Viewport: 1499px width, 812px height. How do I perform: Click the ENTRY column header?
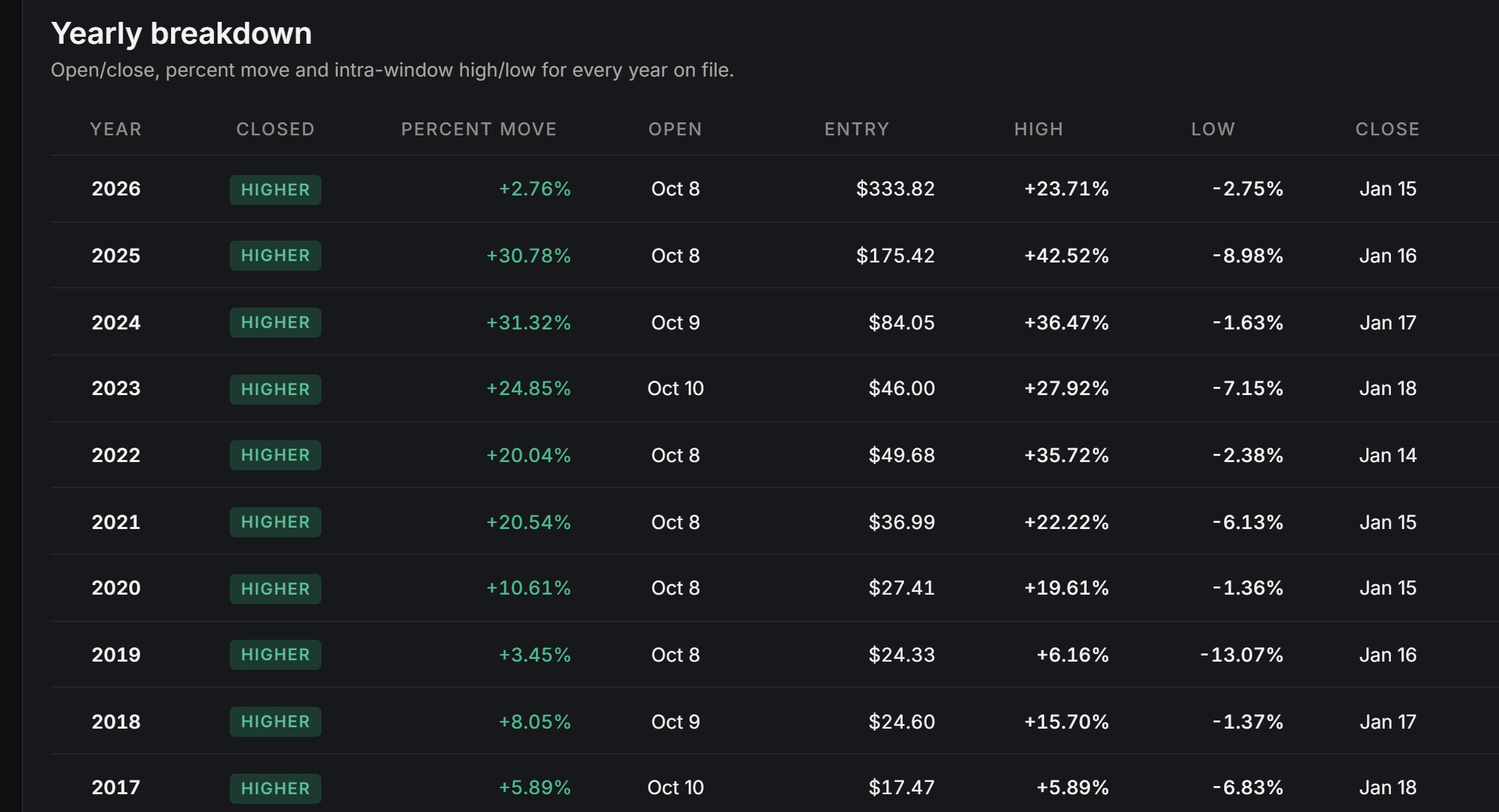pos(857,129)
